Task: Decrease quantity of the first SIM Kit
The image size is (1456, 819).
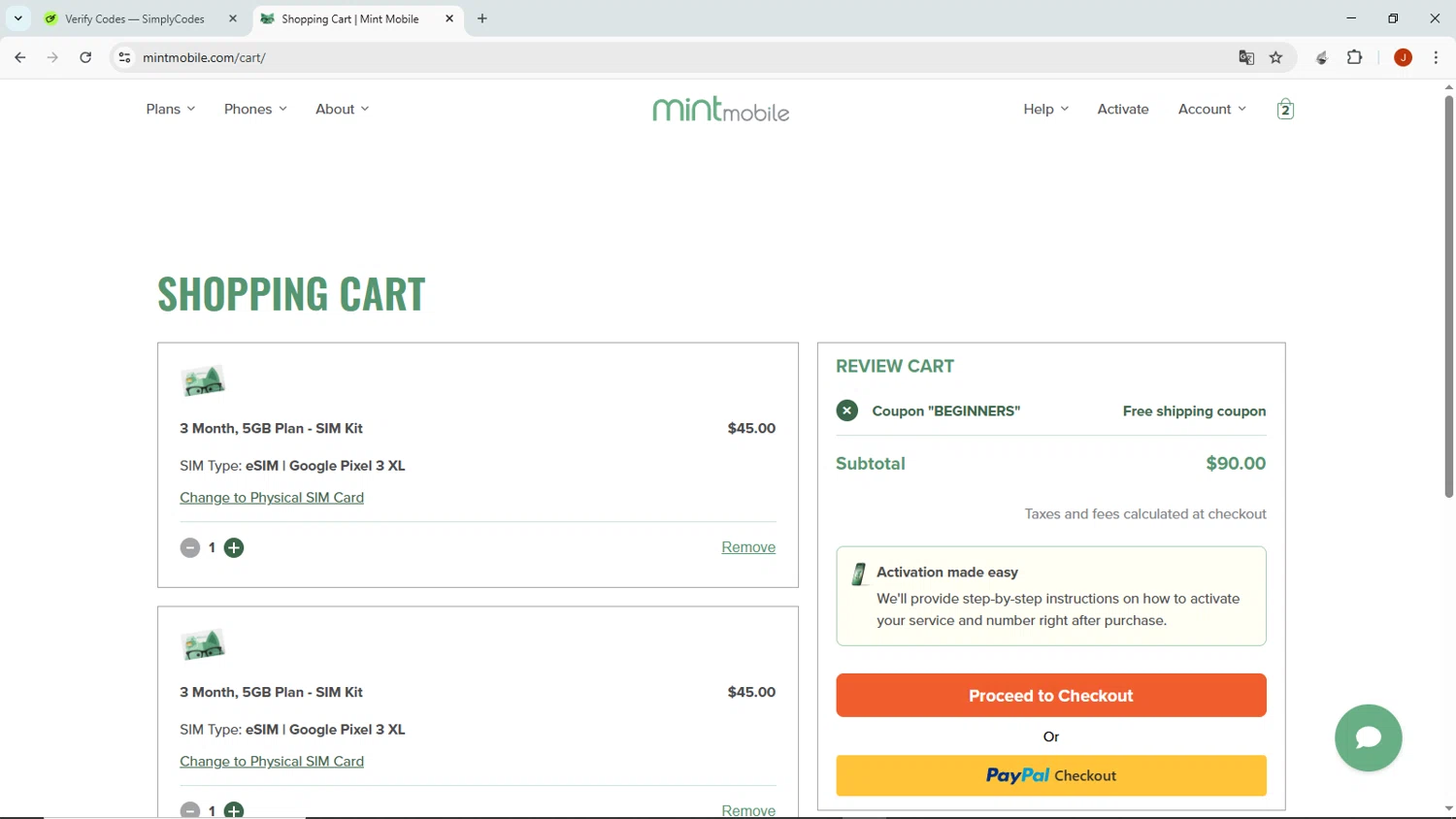Action: [x=190, y=548]
